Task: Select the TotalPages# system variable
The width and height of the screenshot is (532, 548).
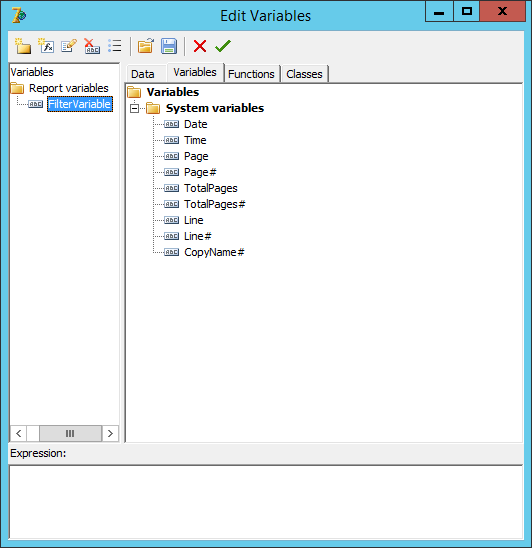Action: (215, 204)
